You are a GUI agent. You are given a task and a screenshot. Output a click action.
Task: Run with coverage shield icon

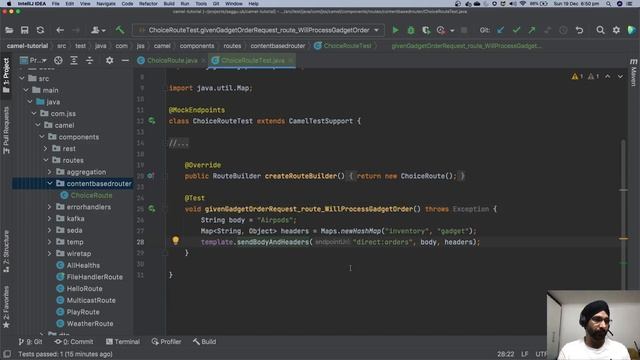click(x=426, y=30)
